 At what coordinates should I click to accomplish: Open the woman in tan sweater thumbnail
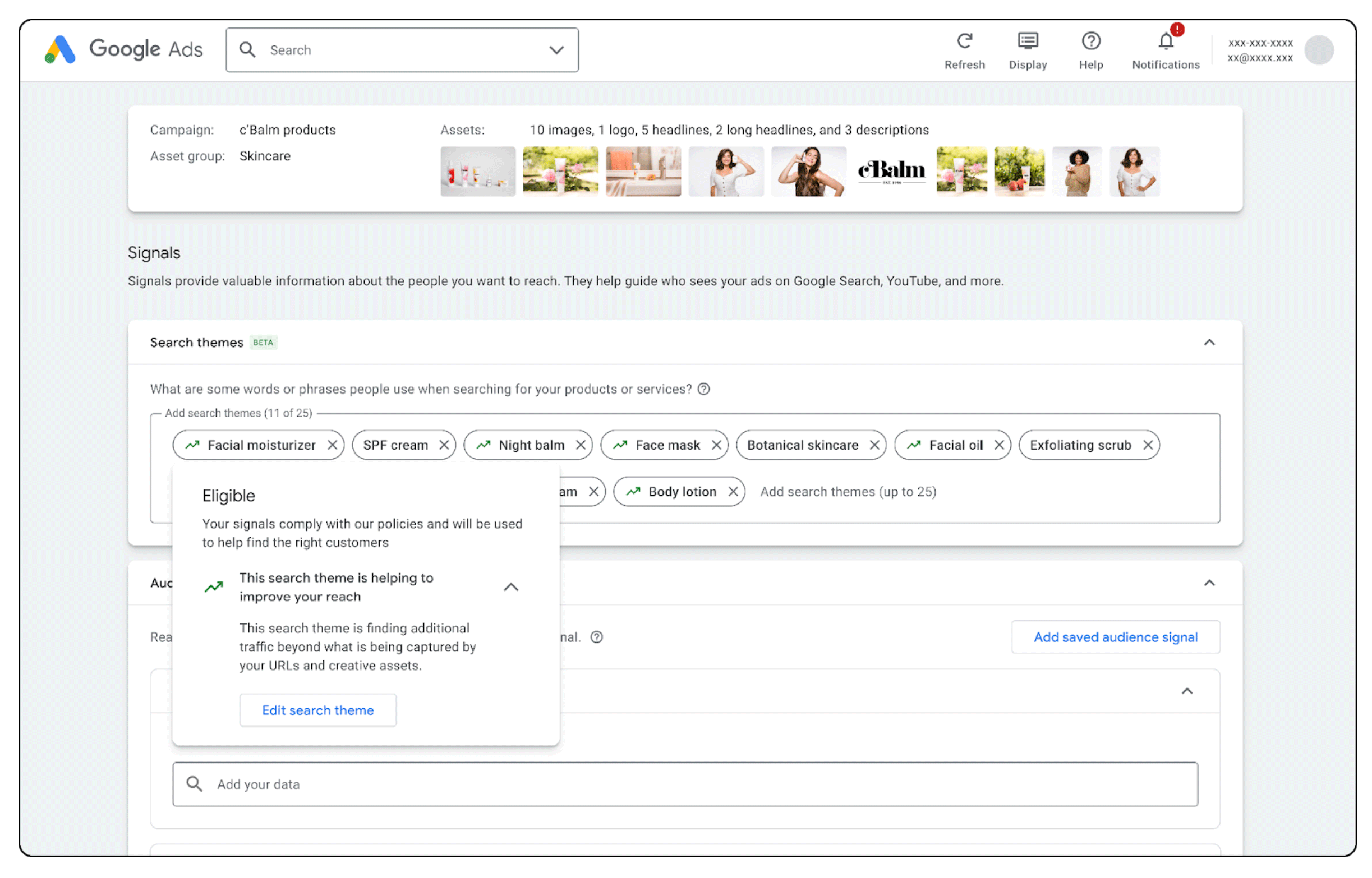pyautogui.click(x=1076, y=172)
